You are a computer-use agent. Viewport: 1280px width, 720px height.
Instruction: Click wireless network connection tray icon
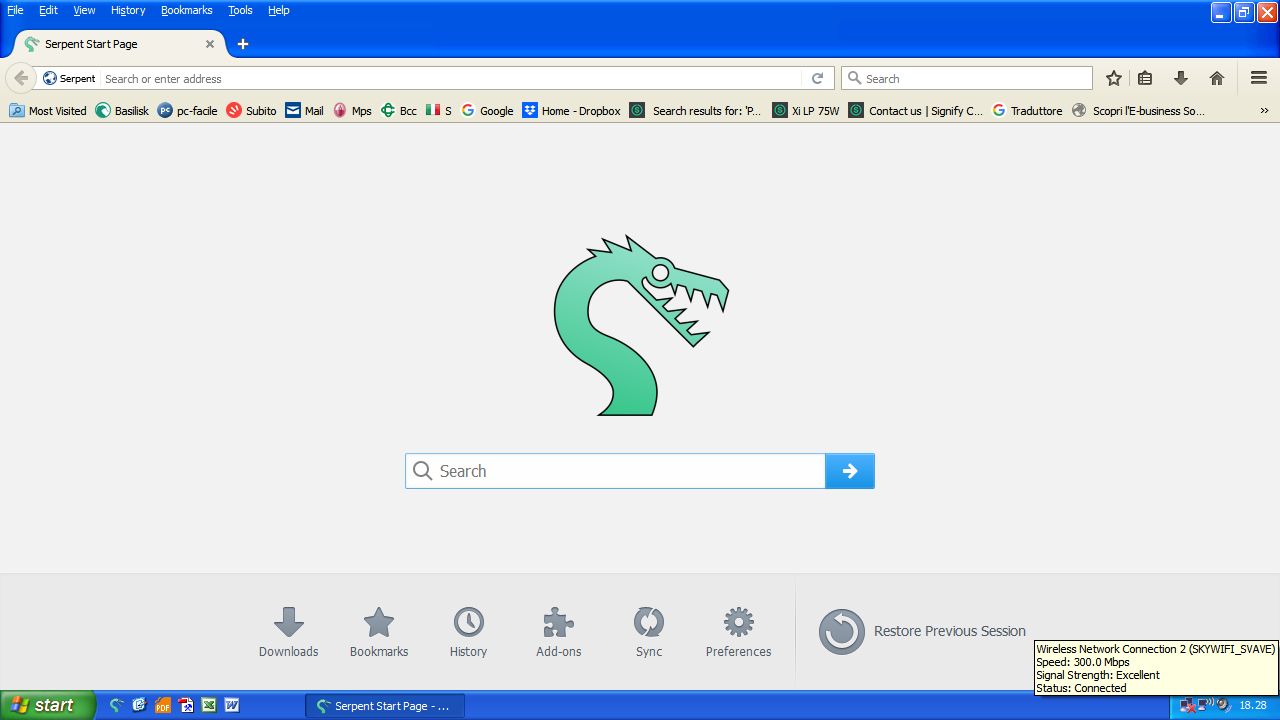tap(1205, 706)
